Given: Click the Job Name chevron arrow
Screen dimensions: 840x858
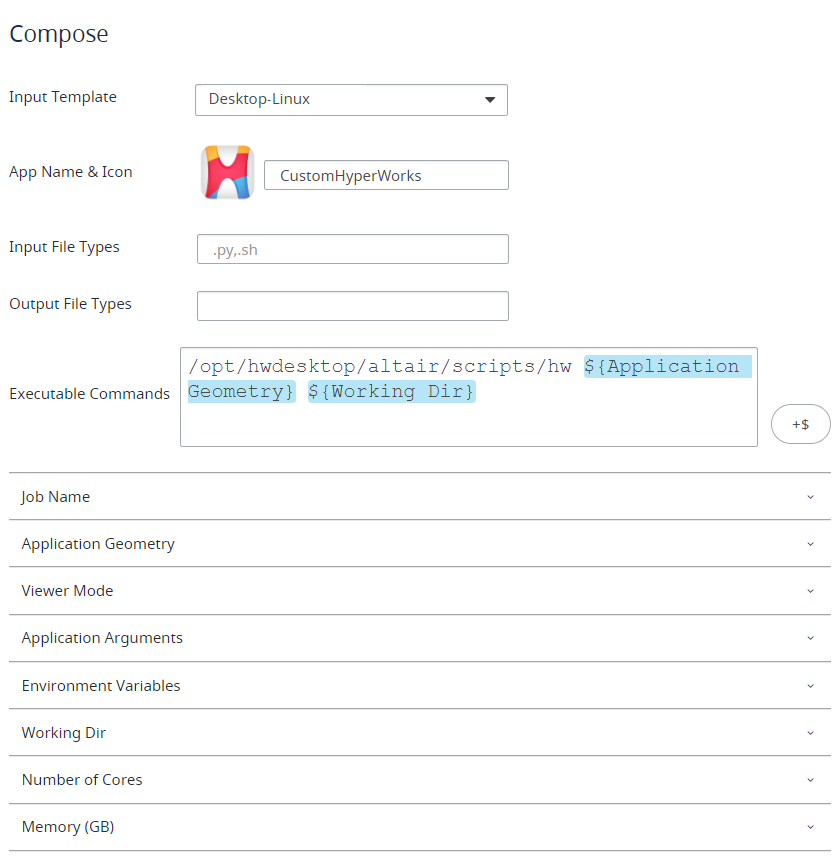Looking at the screenshot, I should tap(810, 497).
